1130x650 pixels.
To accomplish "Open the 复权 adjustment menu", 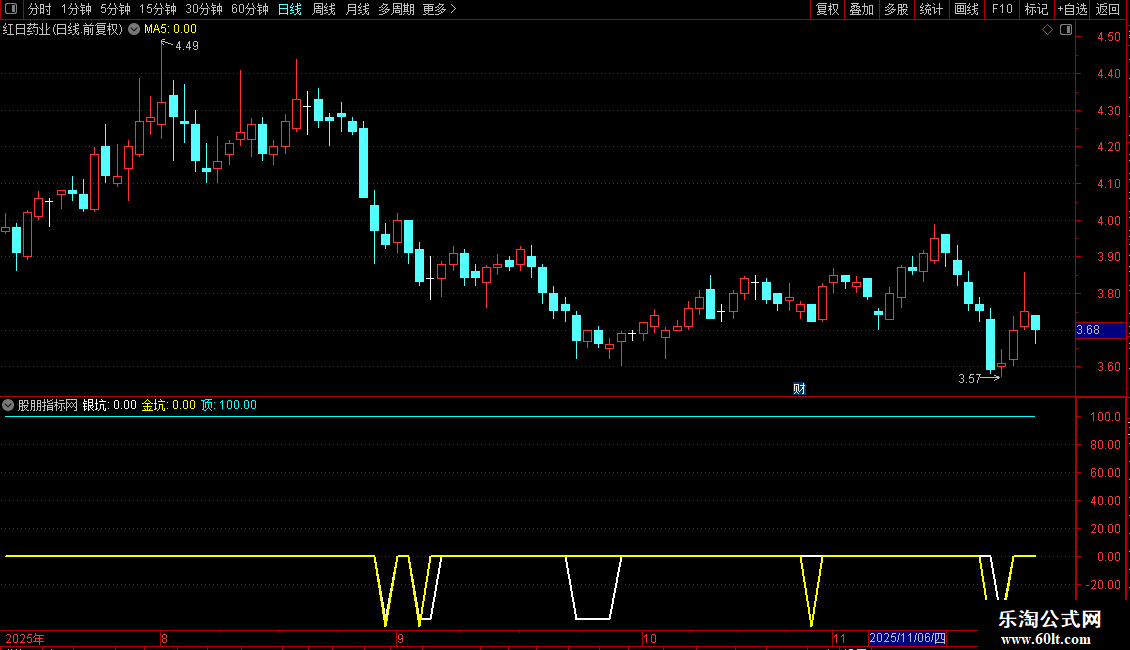I will tap(827, 9).
